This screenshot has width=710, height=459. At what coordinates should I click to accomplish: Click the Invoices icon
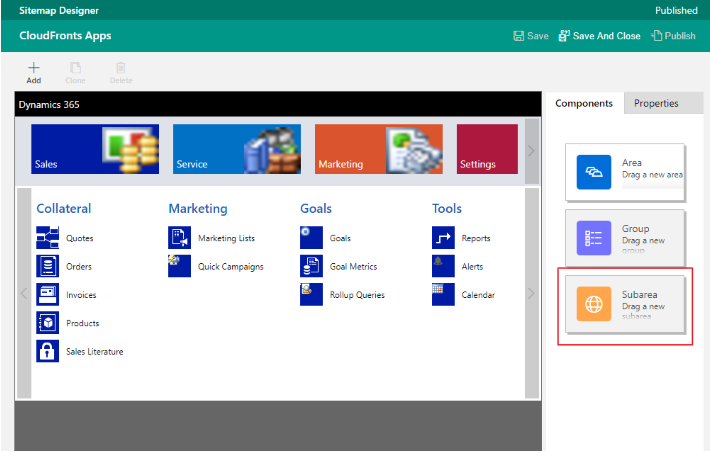48,295
